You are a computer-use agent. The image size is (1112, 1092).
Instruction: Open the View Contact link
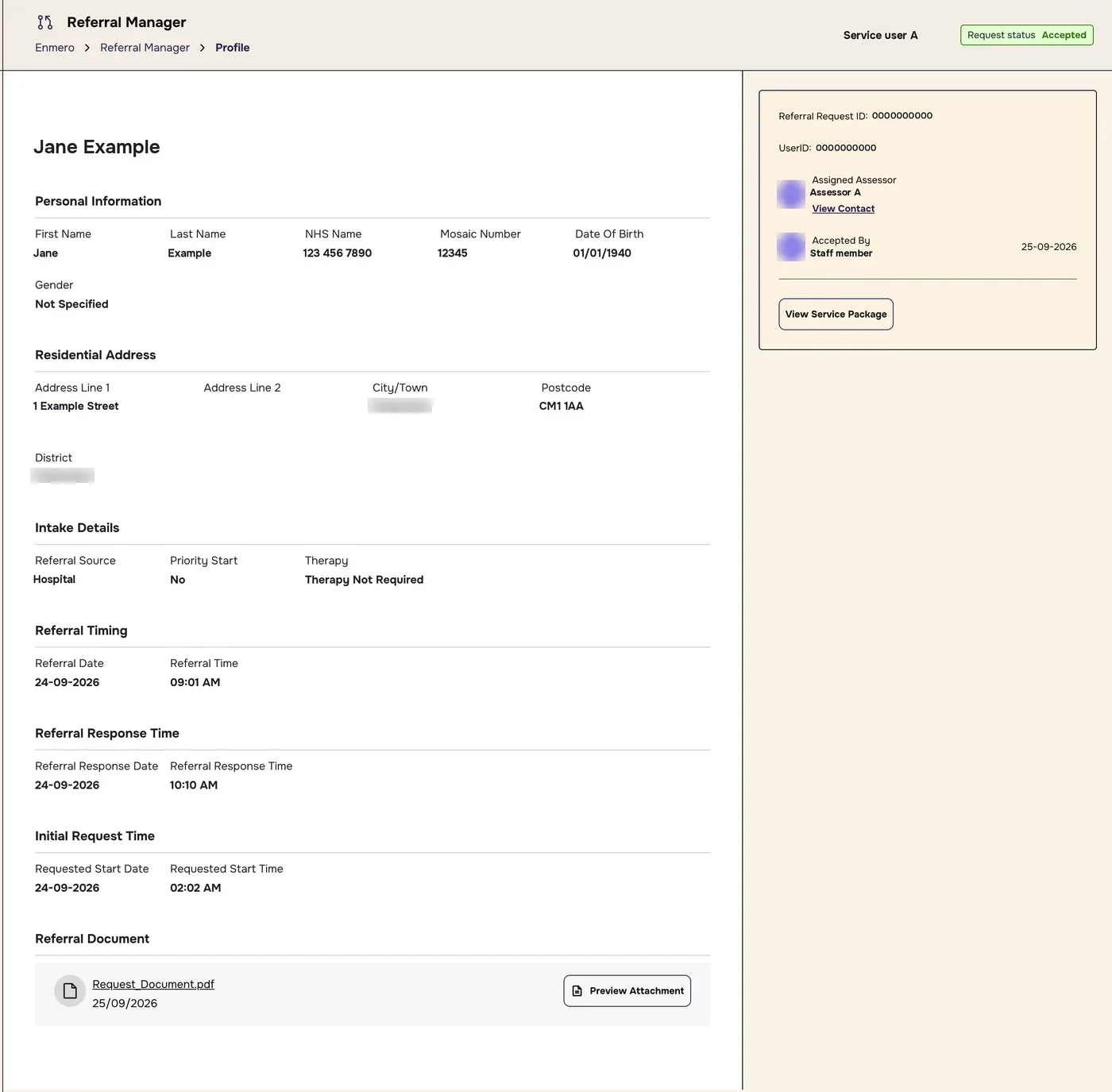point(843,209)
